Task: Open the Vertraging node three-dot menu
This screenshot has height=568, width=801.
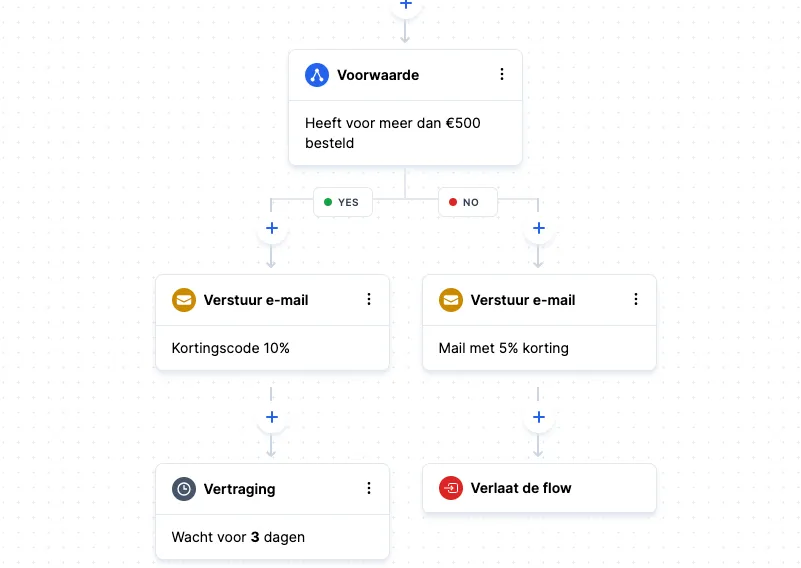Action: coord(369,488)
